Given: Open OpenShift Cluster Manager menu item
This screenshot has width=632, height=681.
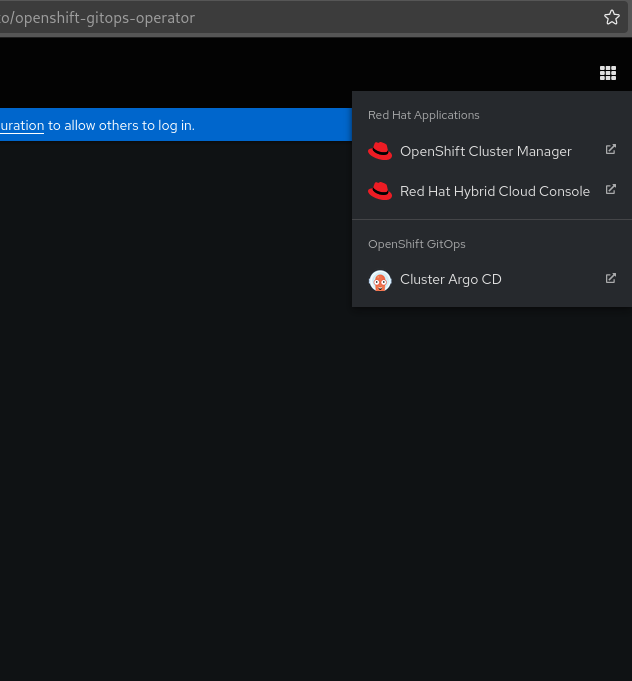Looking at the screenshot, I should tap(492, 151).
